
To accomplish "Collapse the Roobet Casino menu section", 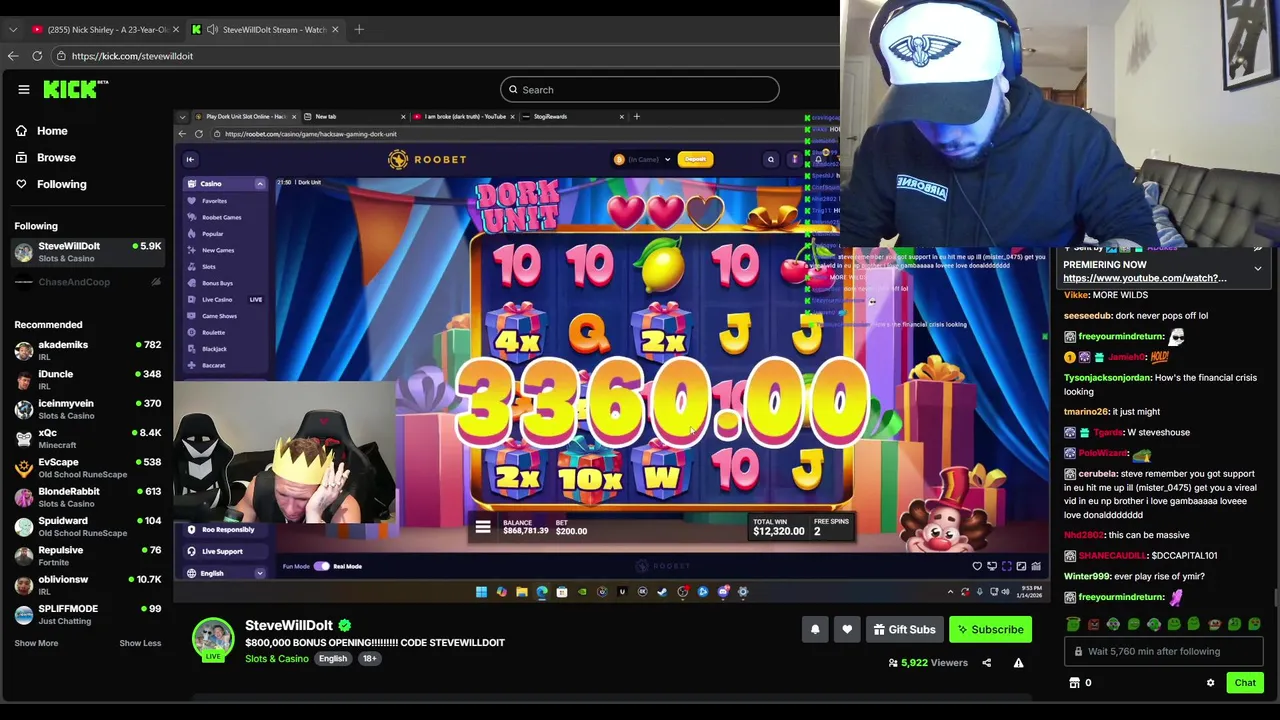I will coord(260,184).
